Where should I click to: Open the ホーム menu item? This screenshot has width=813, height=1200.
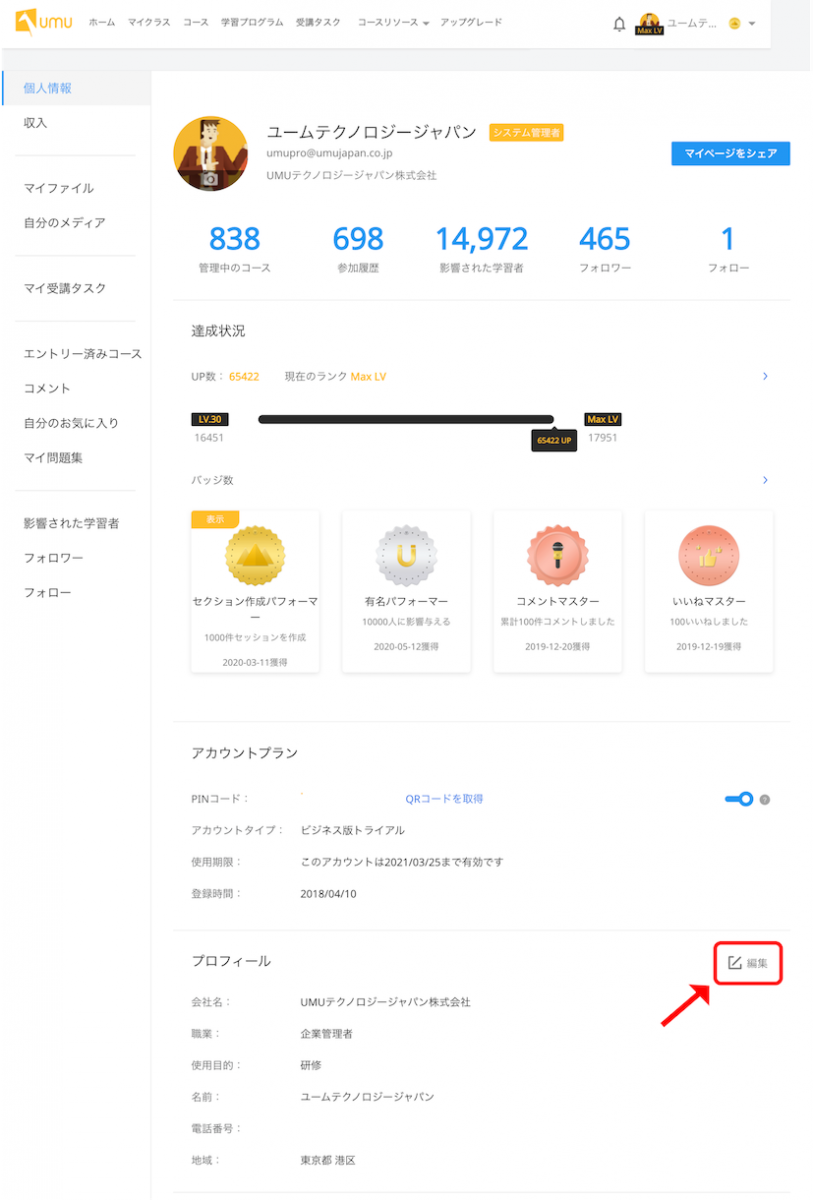tap(101, 22)
